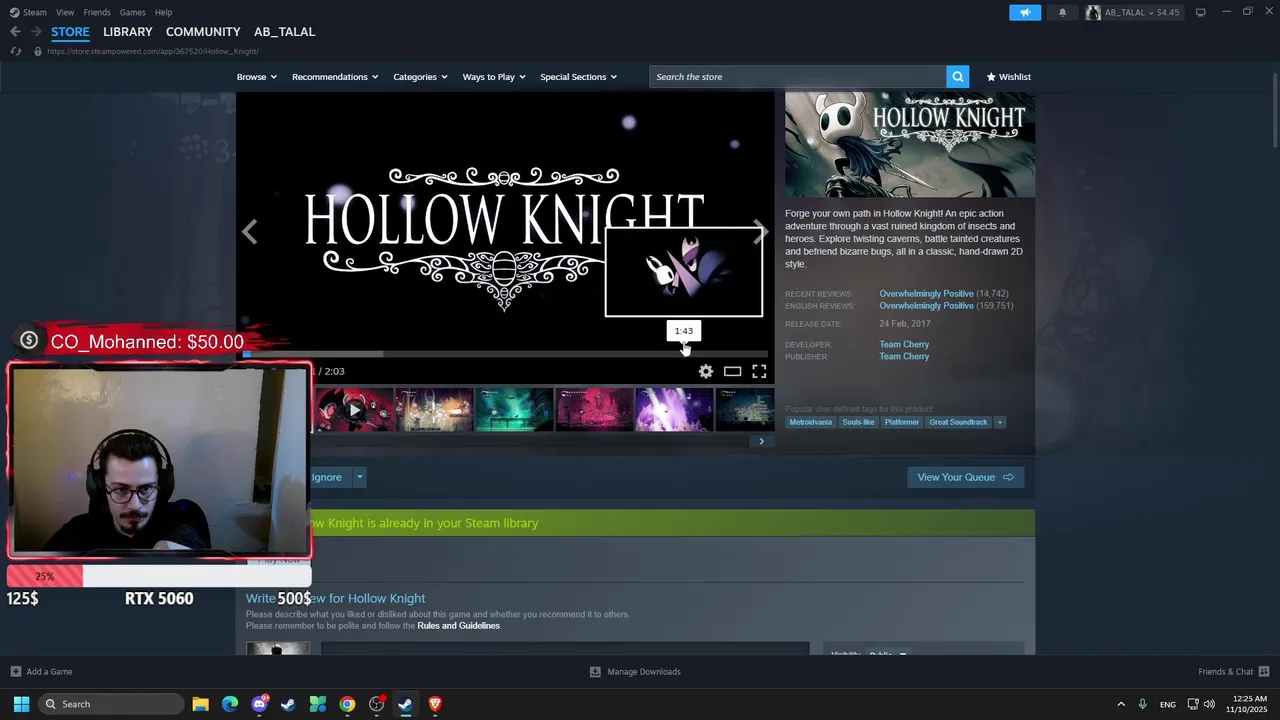
Task: Select the Platformer tag
Action: (901, 422)
